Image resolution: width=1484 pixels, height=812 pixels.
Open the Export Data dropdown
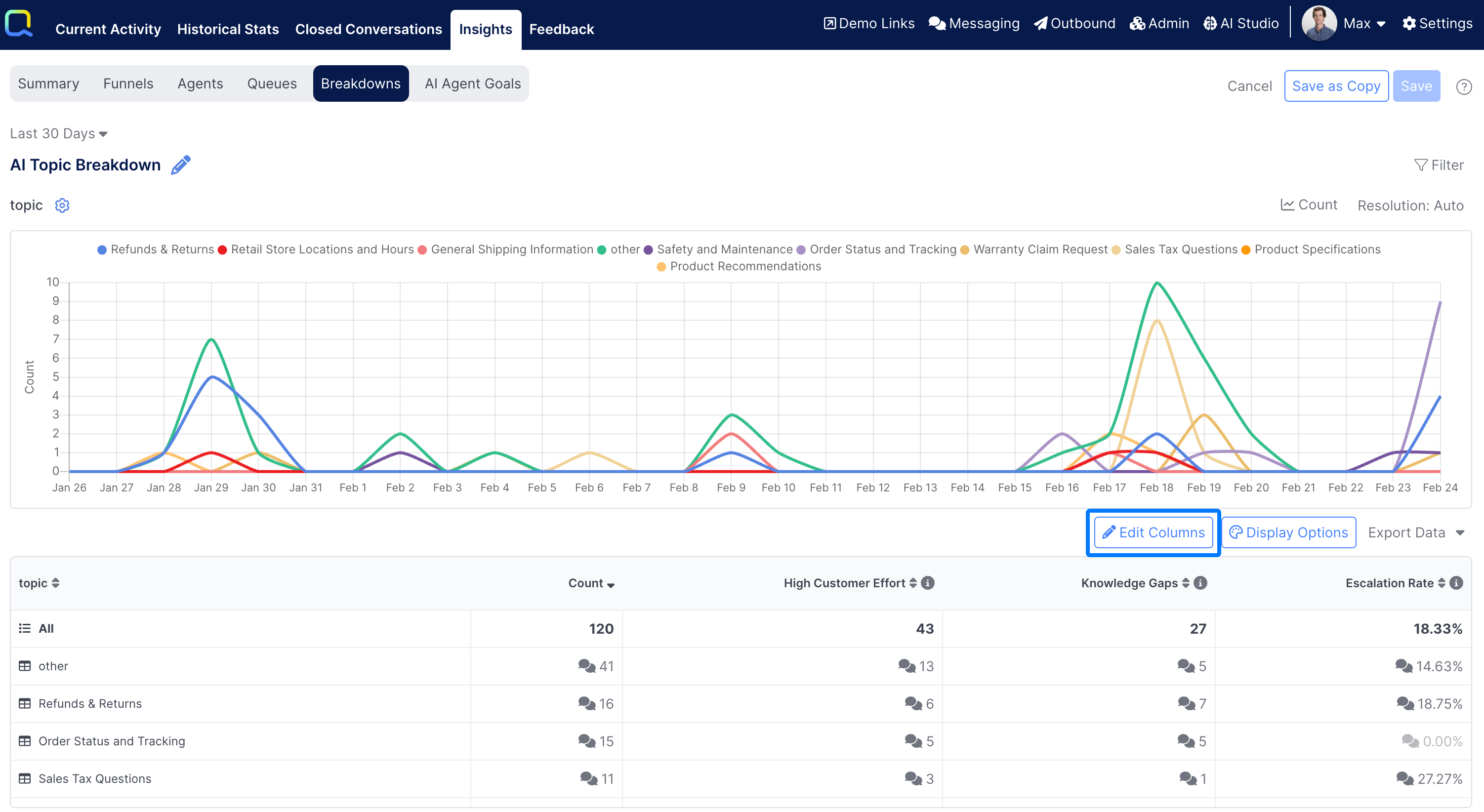1415,532
